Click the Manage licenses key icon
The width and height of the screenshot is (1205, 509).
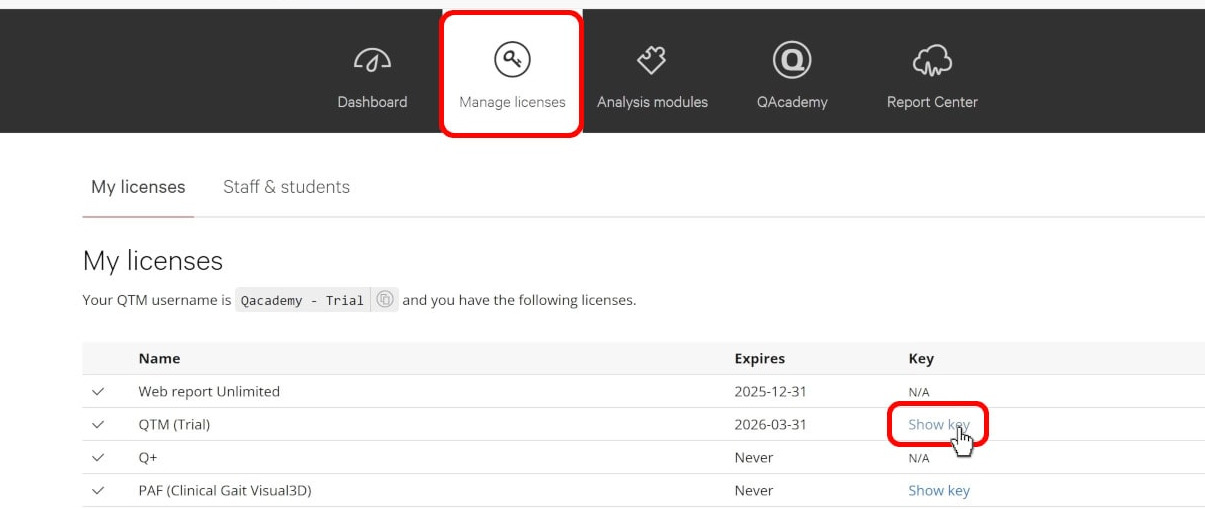point(512,61)
